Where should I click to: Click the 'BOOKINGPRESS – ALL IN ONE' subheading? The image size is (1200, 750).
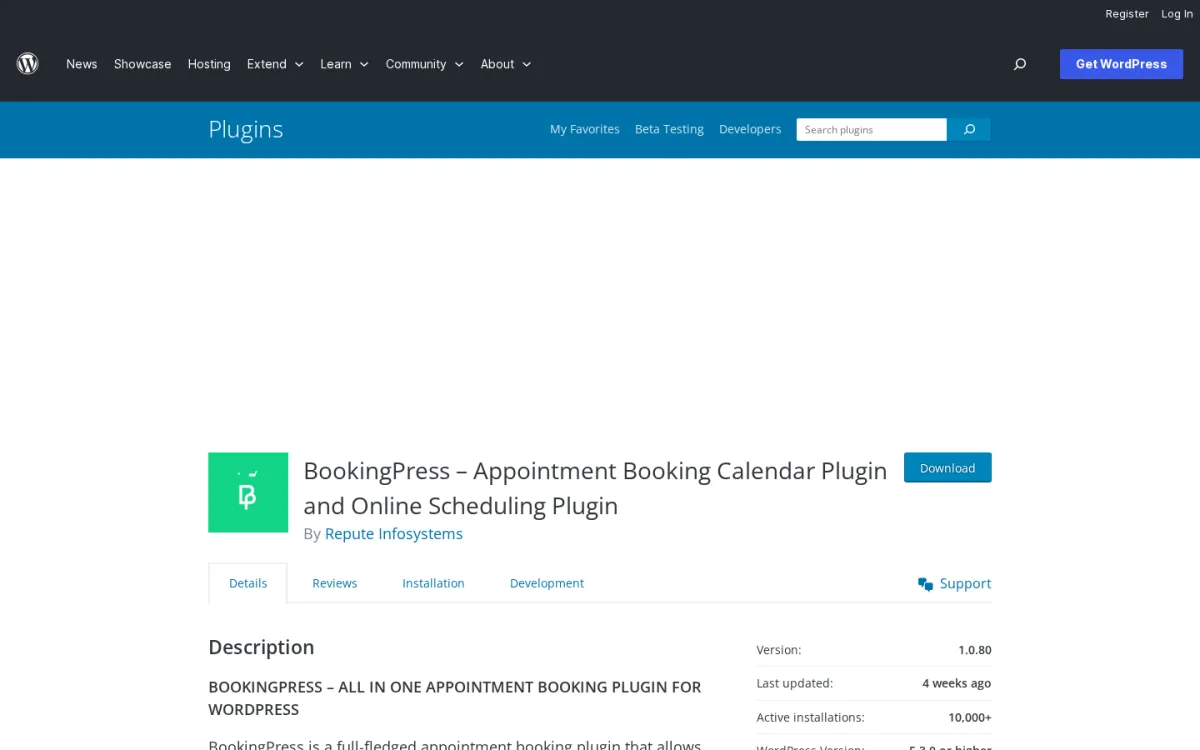(x=455, y=698)
